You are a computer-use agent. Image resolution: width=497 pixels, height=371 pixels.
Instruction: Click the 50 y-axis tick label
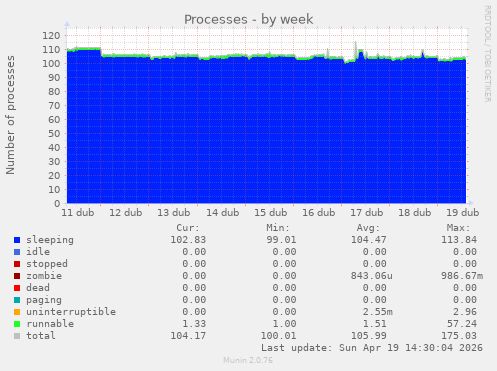click(54, 133)
